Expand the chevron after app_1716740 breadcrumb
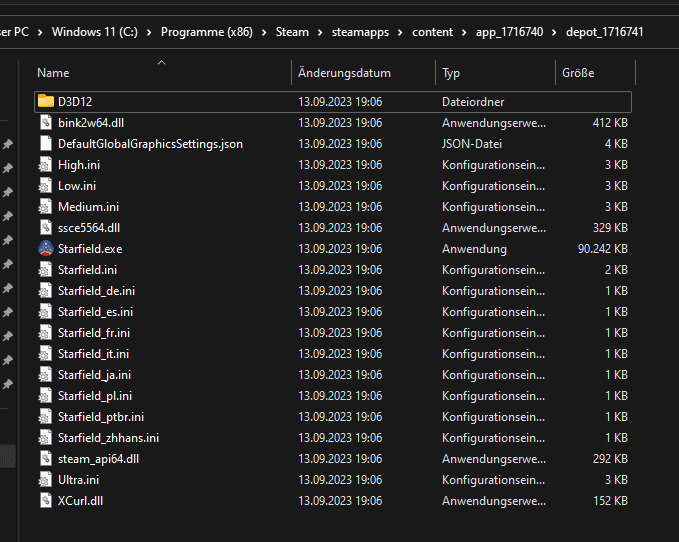The image size is (679, 542). point(554,32)
